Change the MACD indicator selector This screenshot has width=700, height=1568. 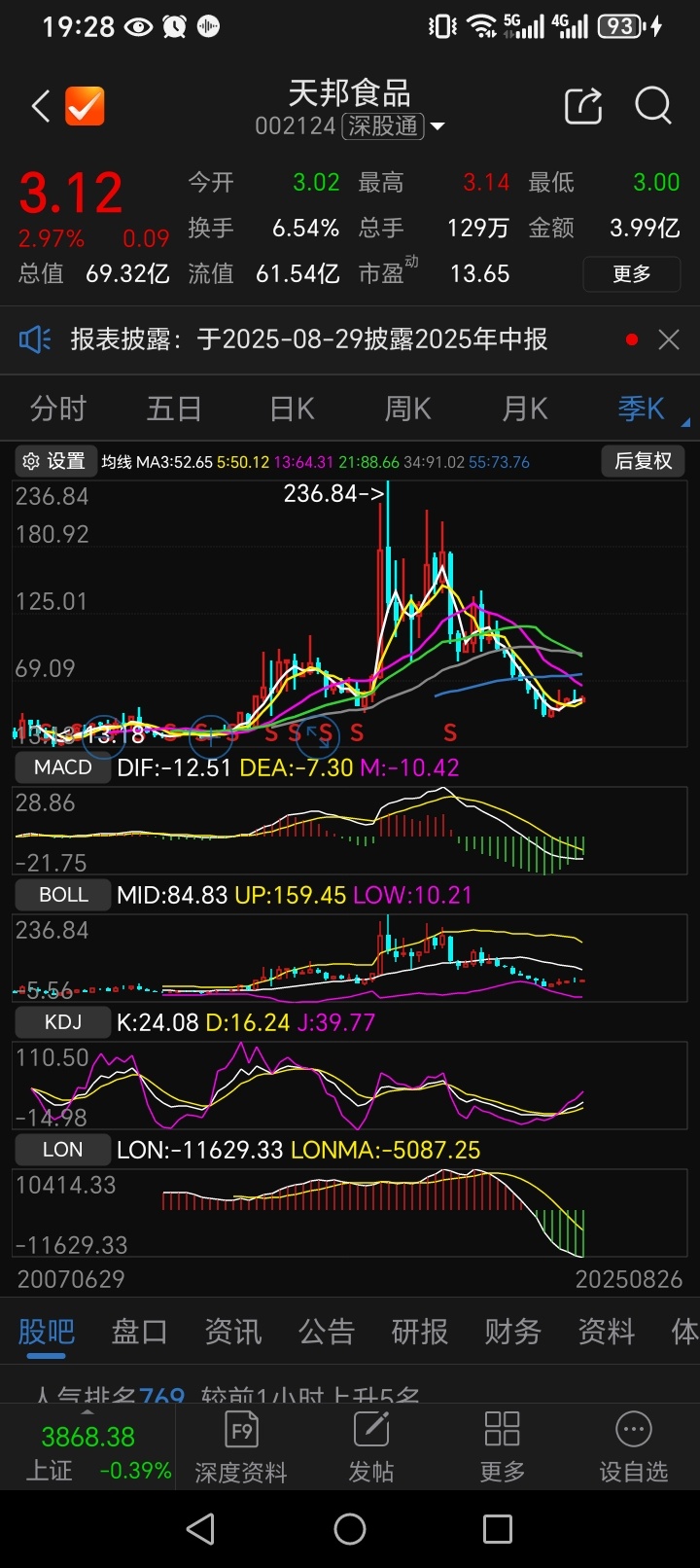coord(62,767)
